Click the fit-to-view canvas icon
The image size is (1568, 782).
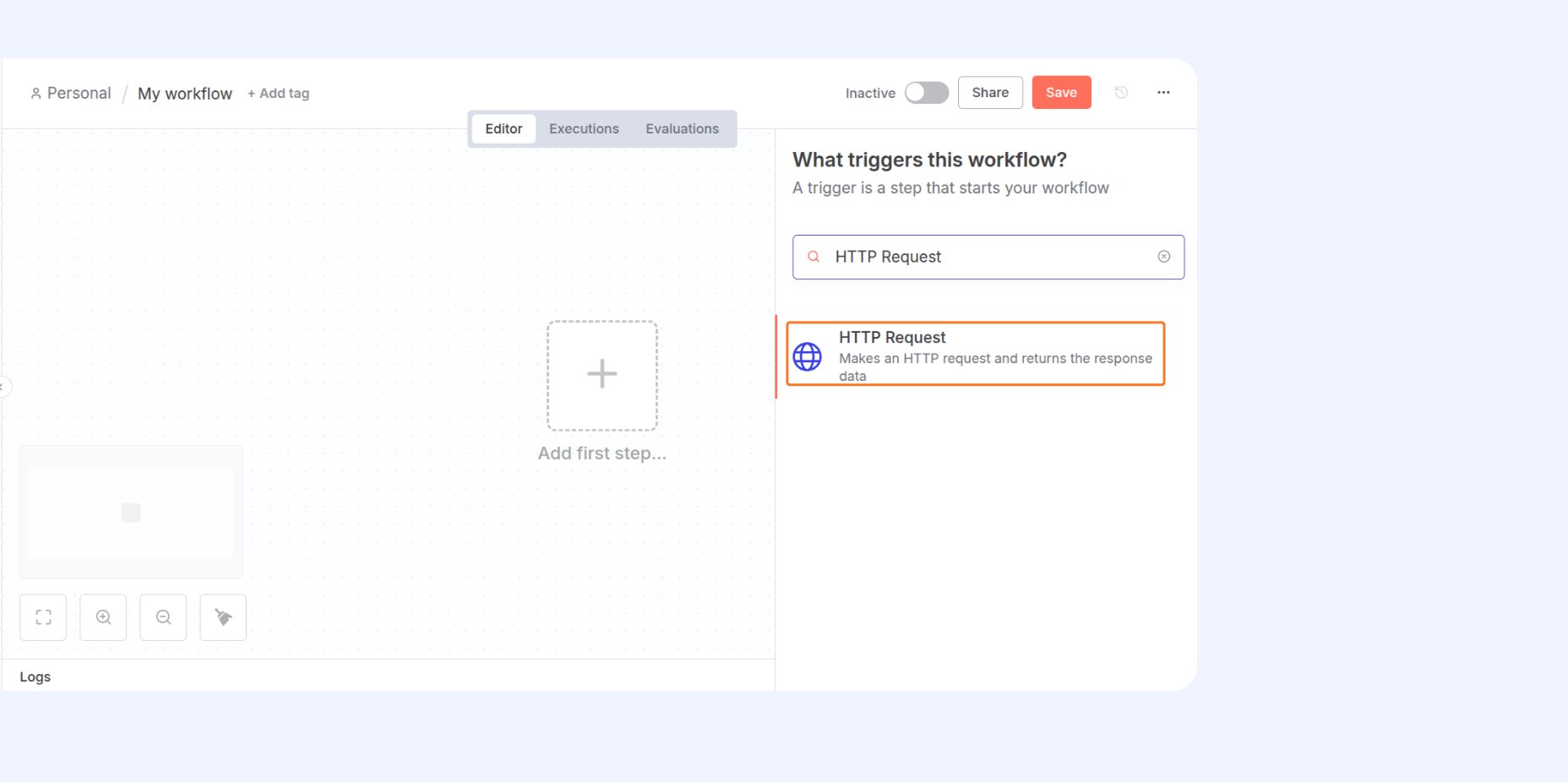pos(43,617)
